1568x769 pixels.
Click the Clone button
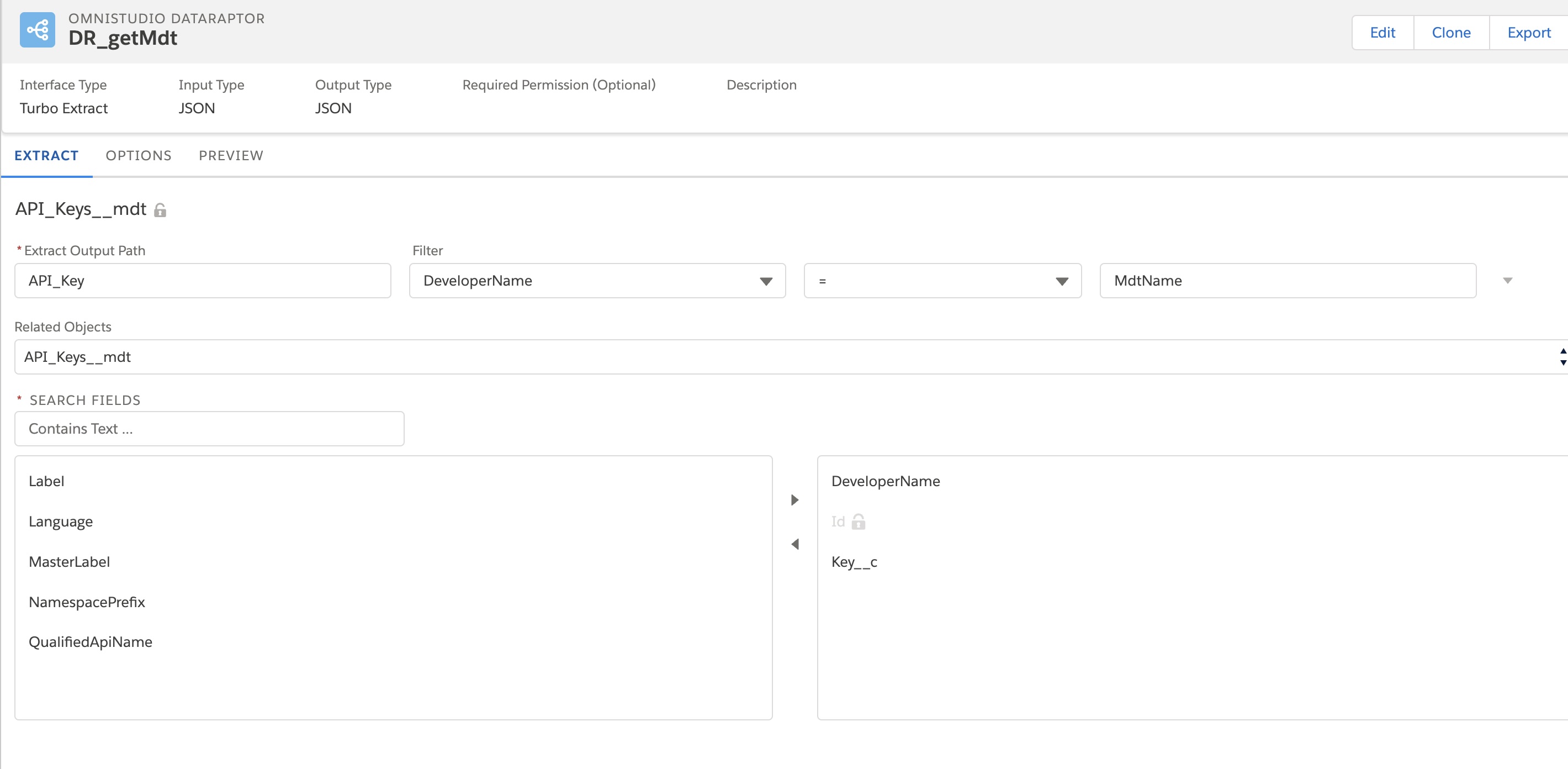tap(1451, 33)
